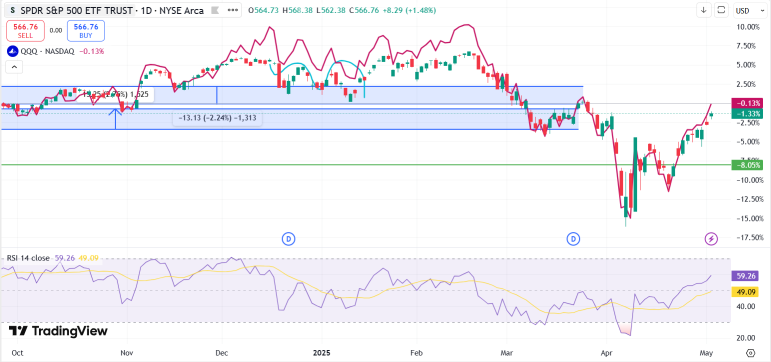
Task: Click the March dividend D marker
Action: [573, 239]
